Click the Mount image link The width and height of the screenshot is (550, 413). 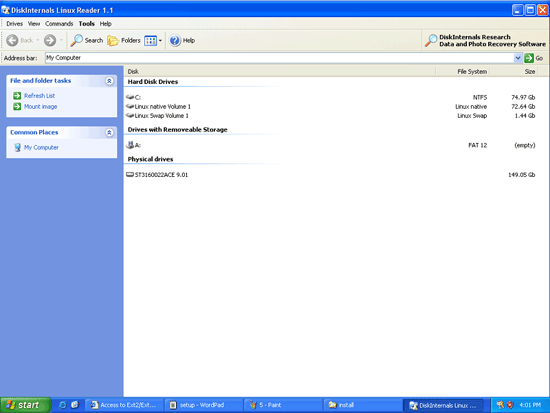40,106
